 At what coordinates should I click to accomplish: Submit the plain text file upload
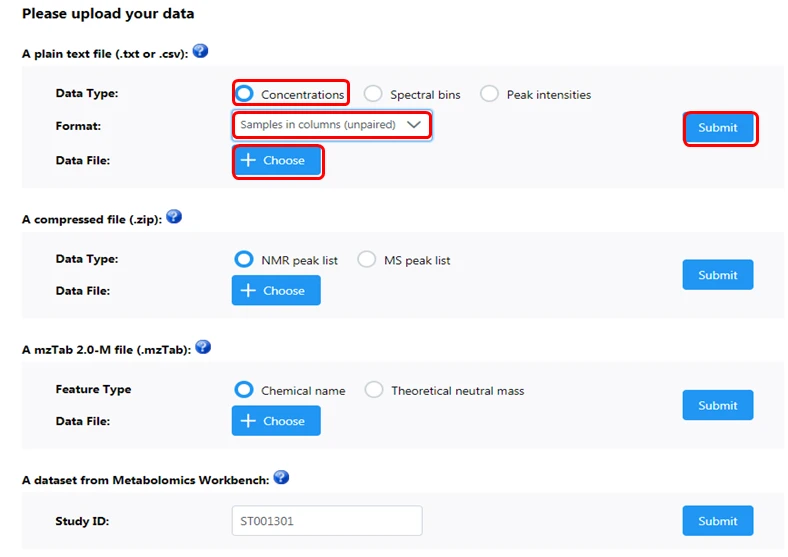(x=718, y=128)
